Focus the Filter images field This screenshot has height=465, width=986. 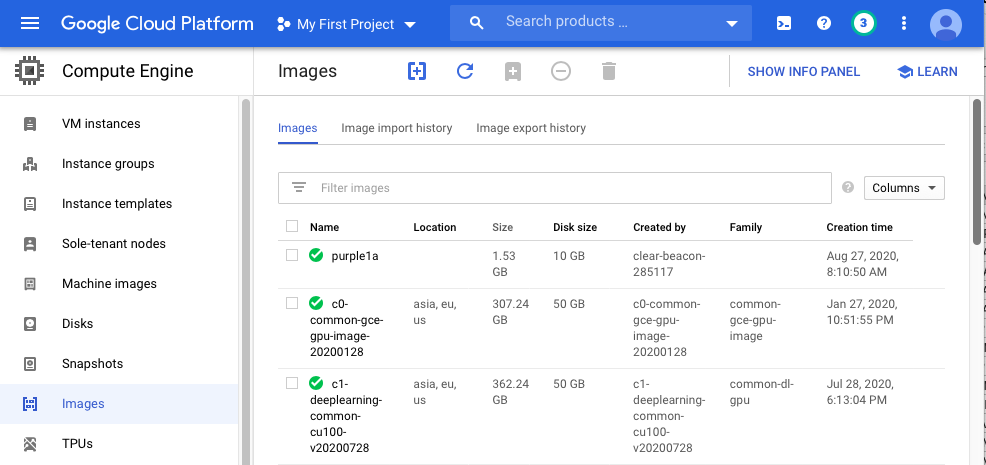[x=570, y=188]
